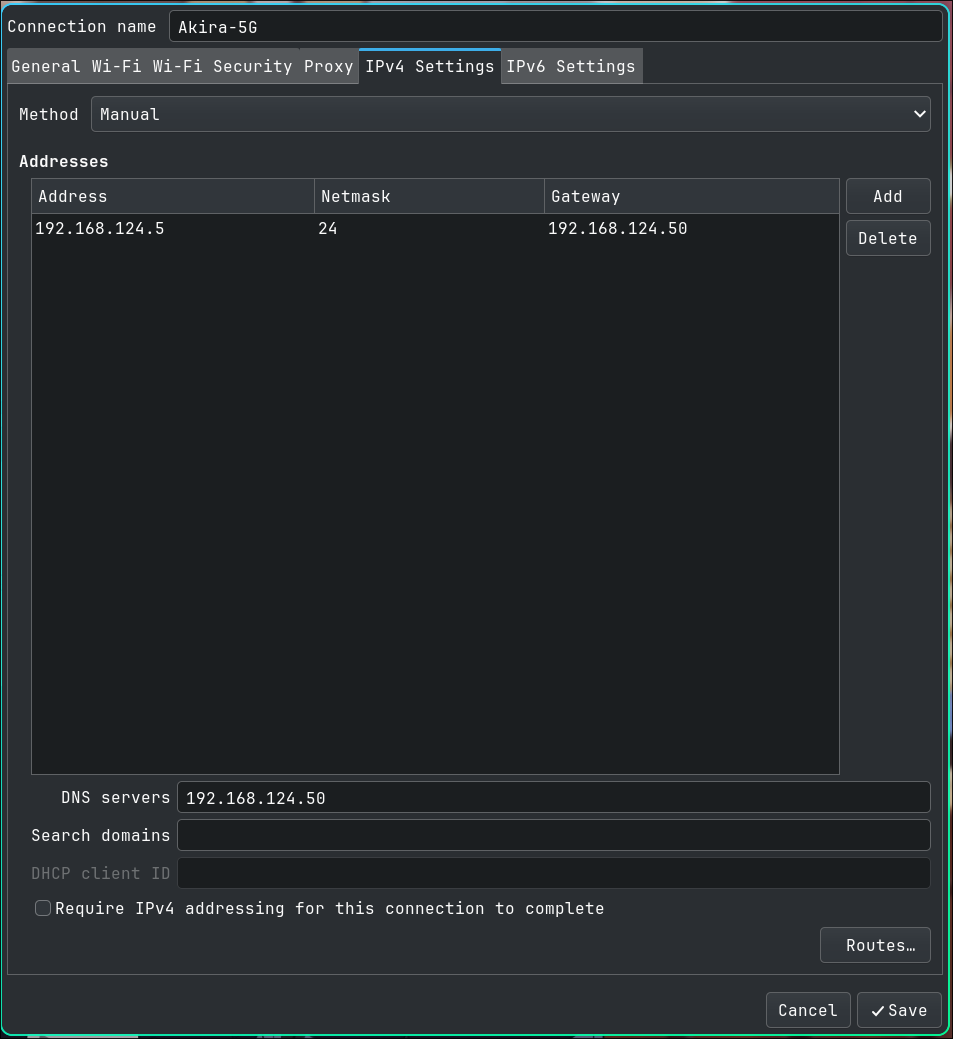Click the Gateway column header
The height and width of the screenshot is (1039, 953).
(692, 196)
